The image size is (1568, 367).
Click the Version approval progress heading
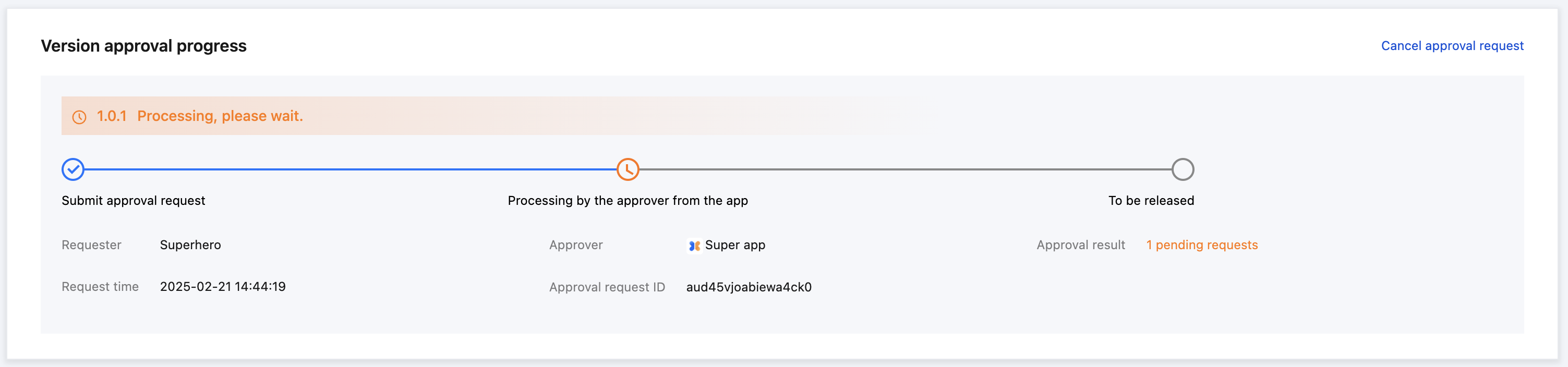143,46
